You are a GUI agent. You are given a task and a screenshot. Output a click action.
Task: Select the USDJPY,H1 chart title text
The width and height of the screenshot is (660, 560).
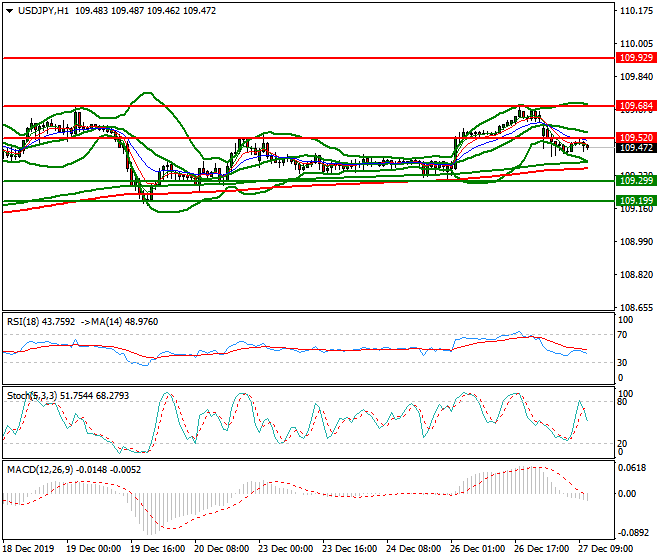pos(43,11)
